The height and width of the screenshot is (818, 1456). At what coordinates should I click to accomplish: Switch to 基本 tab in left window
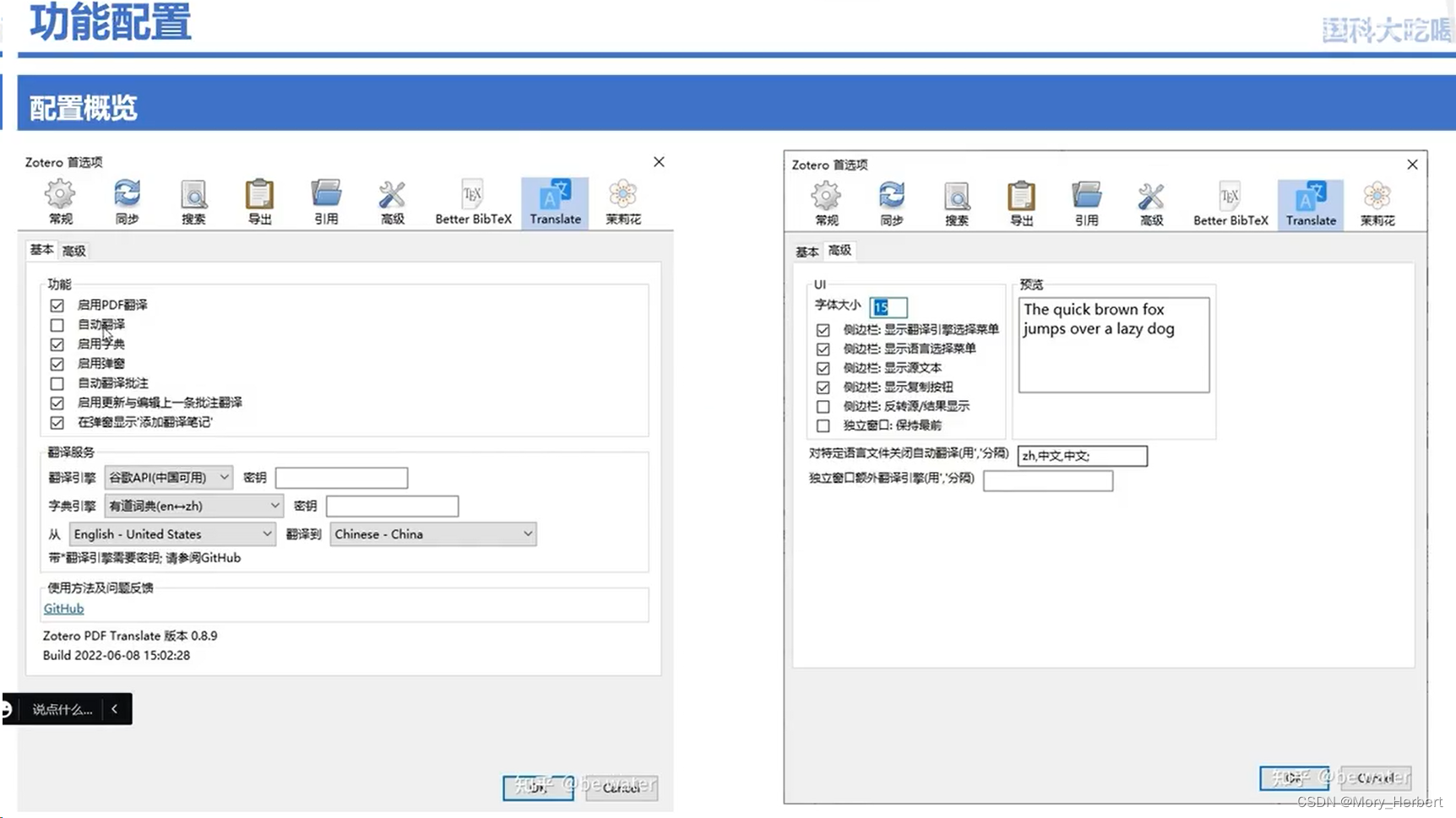point(41,250)
